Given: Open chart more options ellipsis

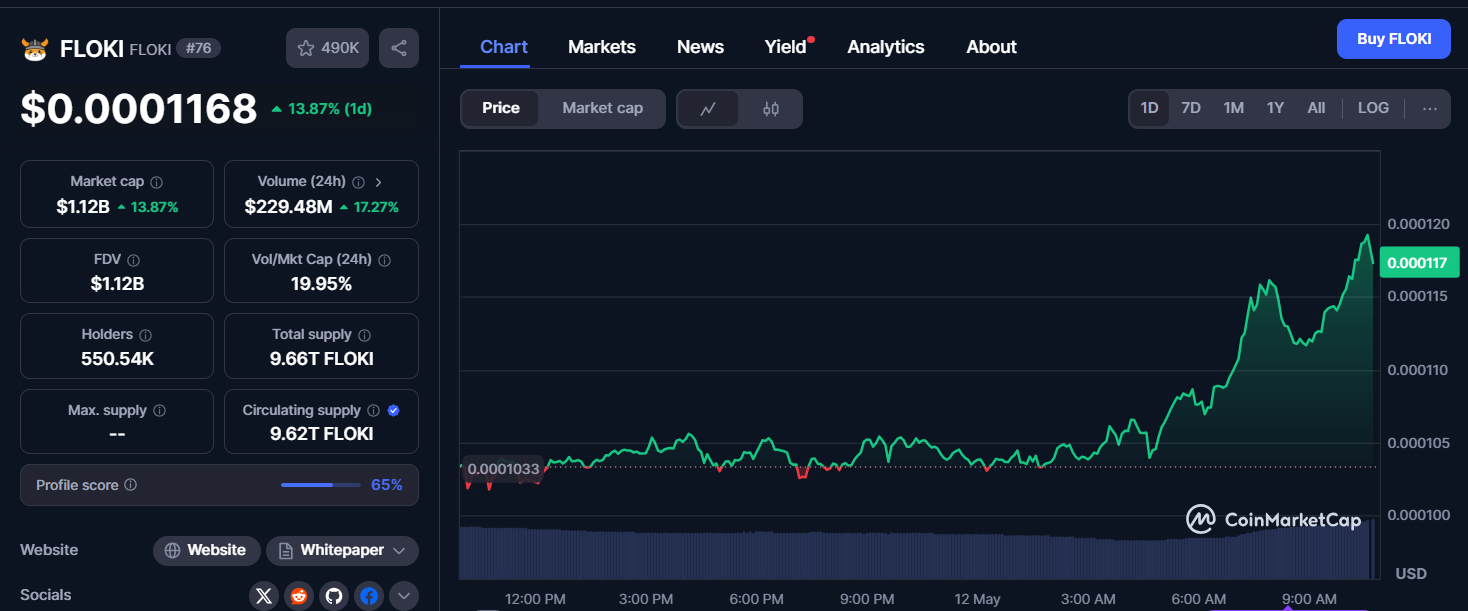Looking at the screenshot, I should tap(1430, 108).
